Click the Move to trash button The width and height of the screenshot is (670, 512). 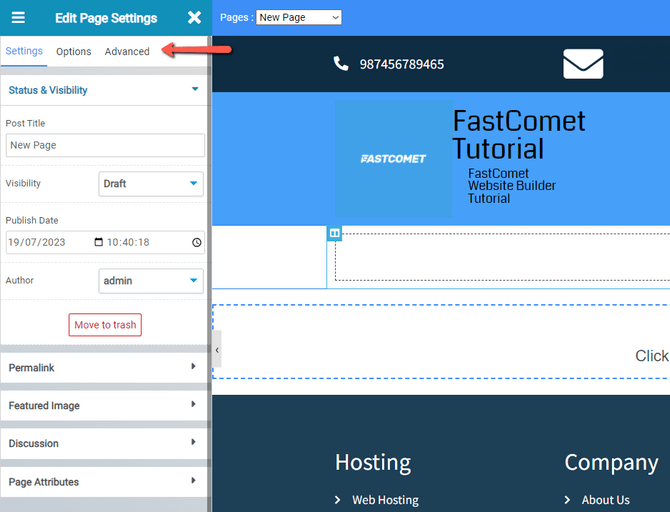click(105, 325)
